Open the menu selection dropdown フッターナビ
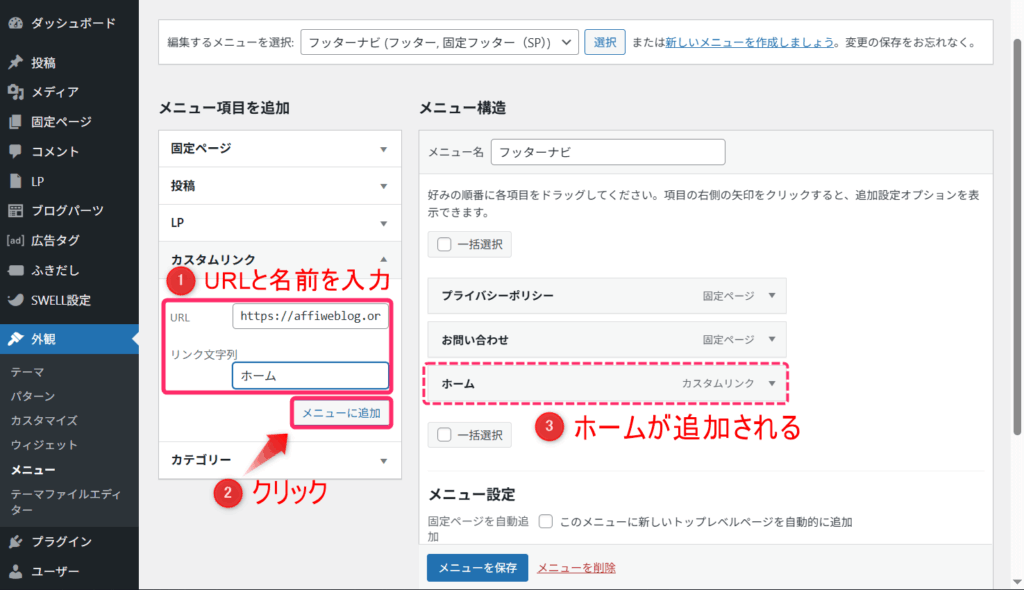1024x590 pixels. point(440,42)
